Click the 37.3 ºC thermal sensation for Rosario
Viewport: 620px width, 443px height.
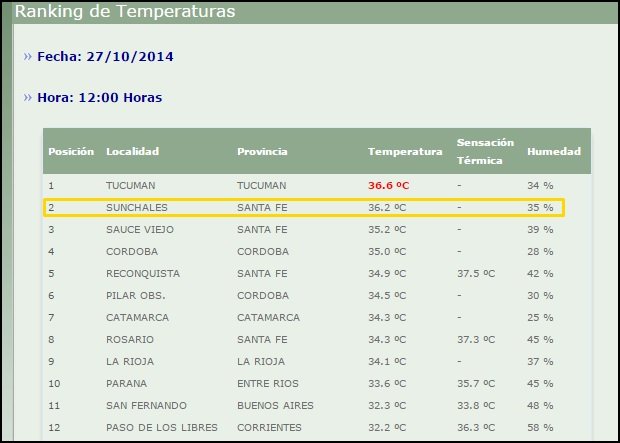[475, 339]
